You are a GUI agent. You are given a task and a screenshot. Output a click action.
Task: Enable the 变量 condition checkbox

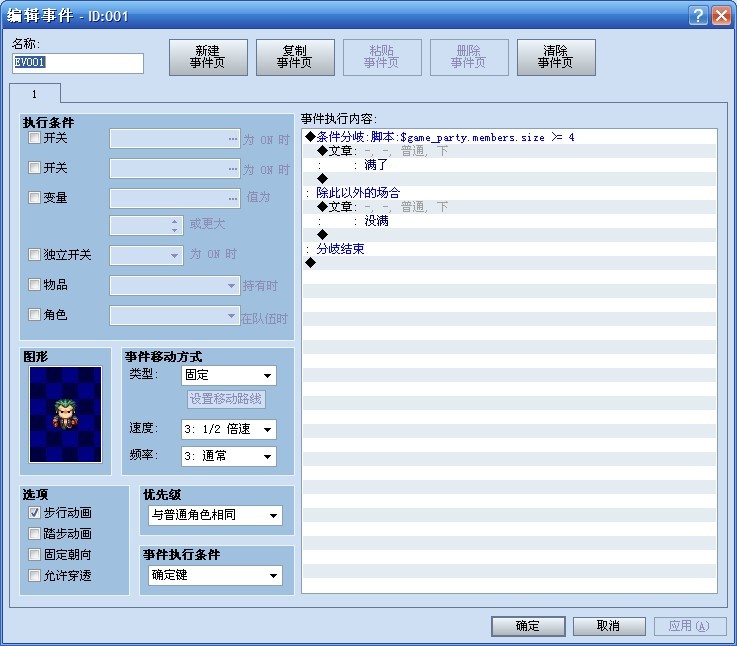tap(34, 197)
